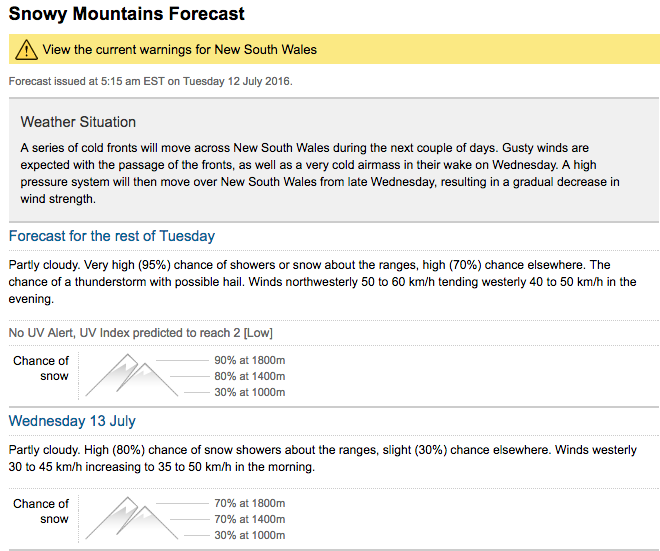660x551 pixels.
Task: Click the Wednesday snow mountain graphic
Action: point(132,519)
